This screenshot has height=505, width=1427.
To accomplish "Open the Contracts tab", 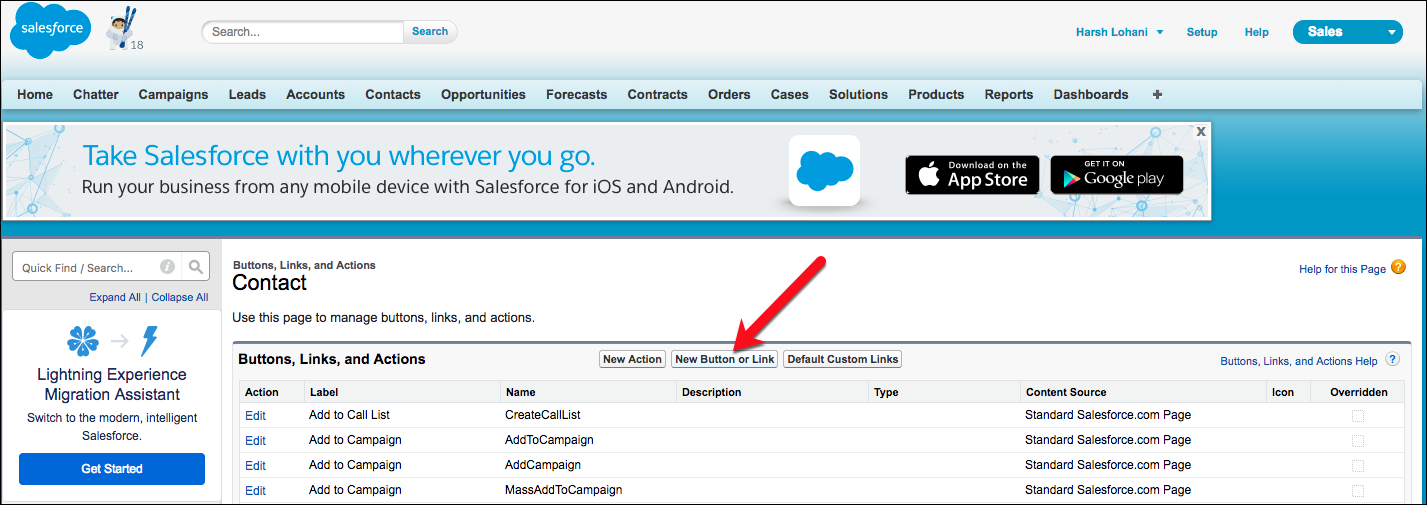I will tap(657, 94).
